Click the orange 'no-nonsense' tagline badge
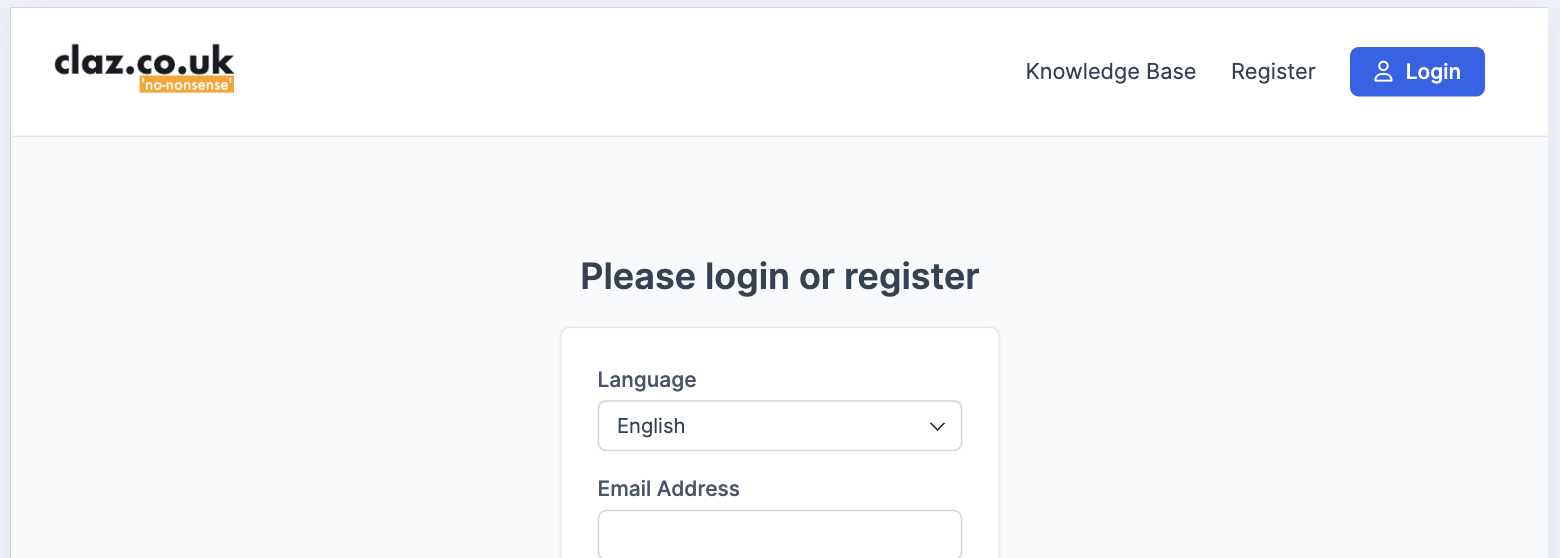The height and width of the screenshot is (558, 1560). click(x=187, y=86)
